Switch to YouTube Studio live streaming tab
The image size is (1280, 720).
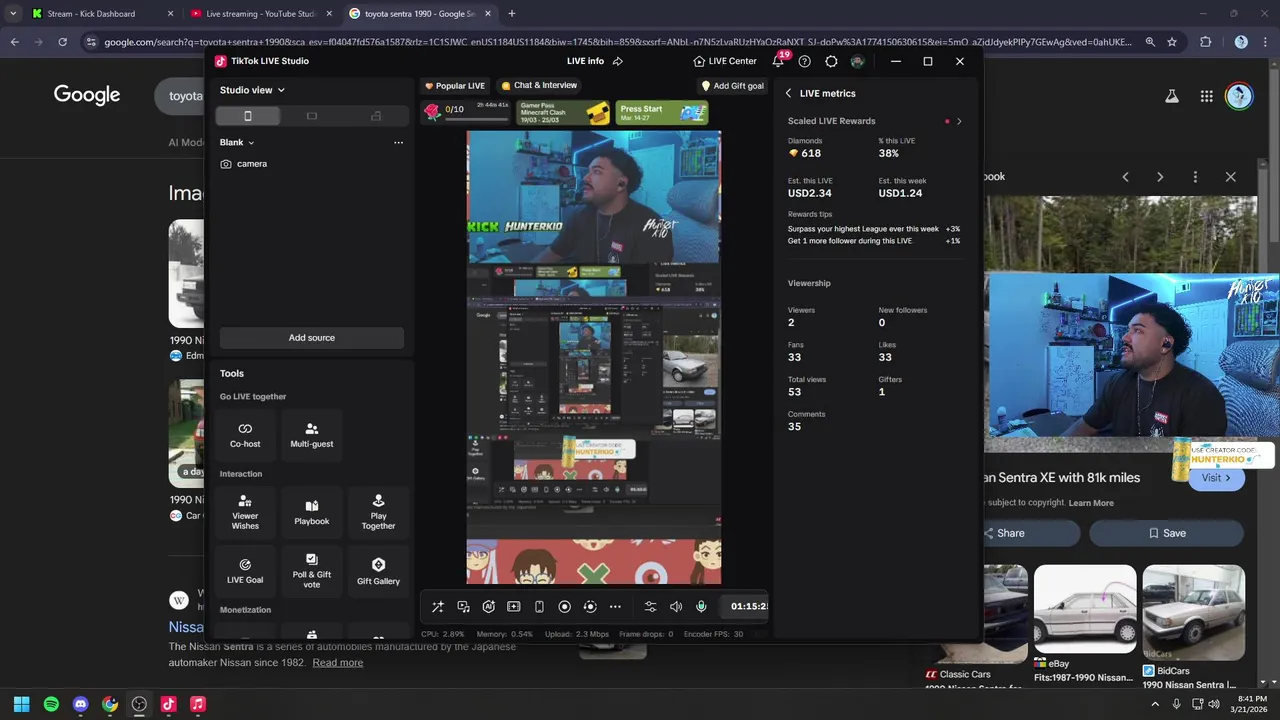[260, 14]
